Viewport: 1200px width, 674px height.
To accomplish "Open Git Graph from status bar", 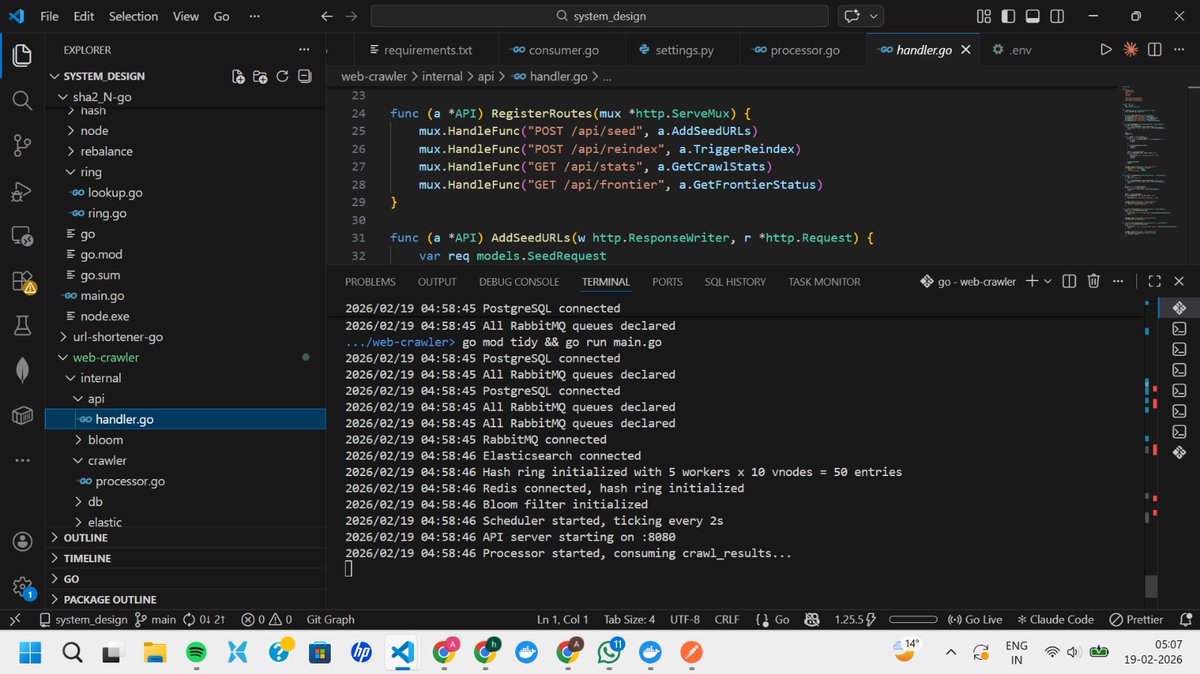I will point(330,620).
